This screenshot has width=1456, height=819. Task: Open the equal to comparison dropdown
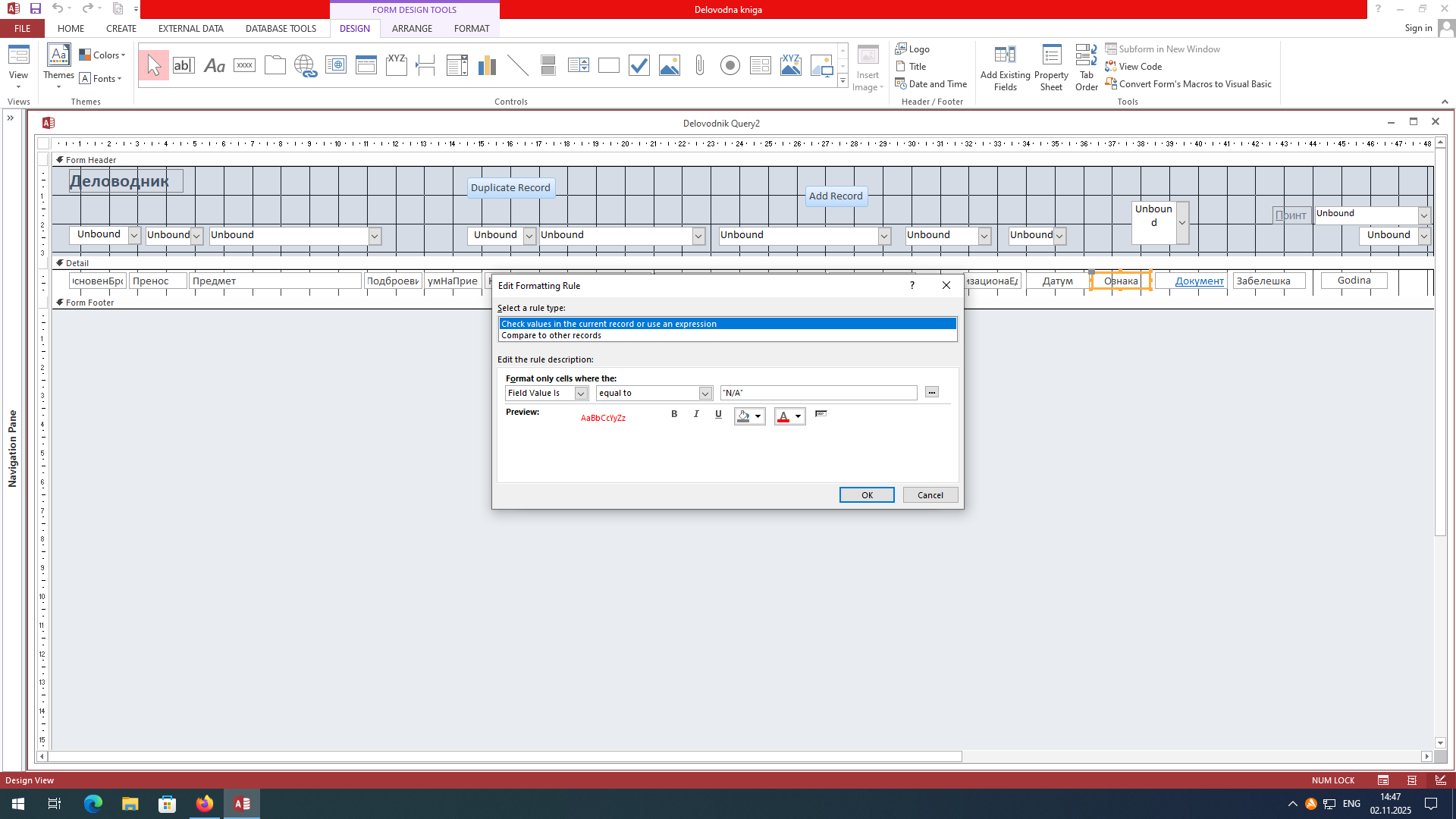705,393
